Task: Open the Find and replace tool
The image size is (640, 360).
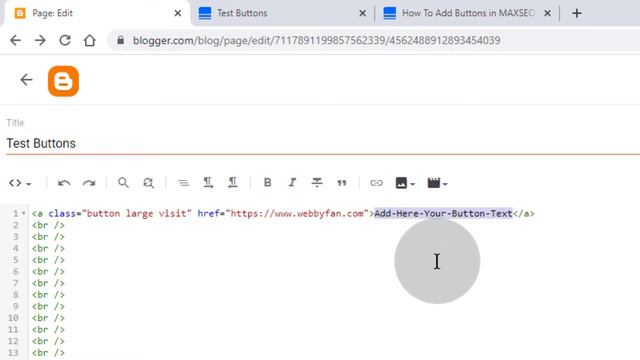Action: tap(149, 183)
